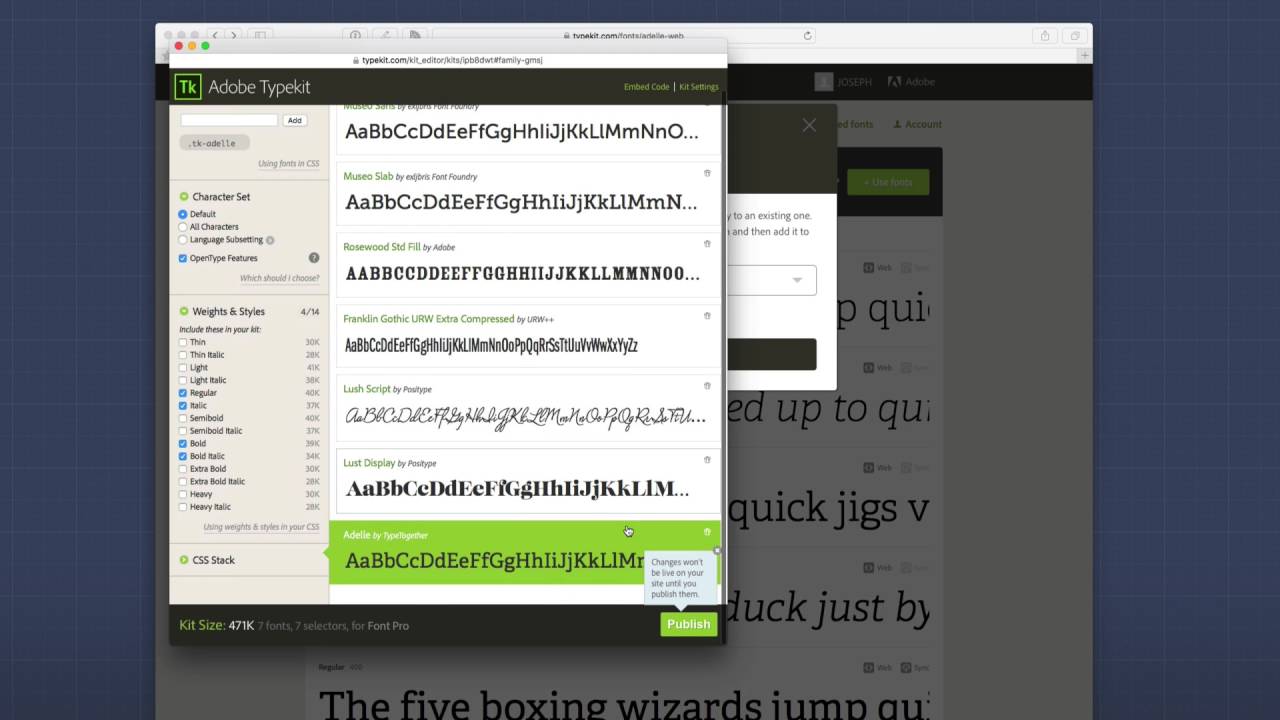This screenshot has width=1280, height=720.
Task: Remove Lush Script via its trash icon
Action: point(707,386)
